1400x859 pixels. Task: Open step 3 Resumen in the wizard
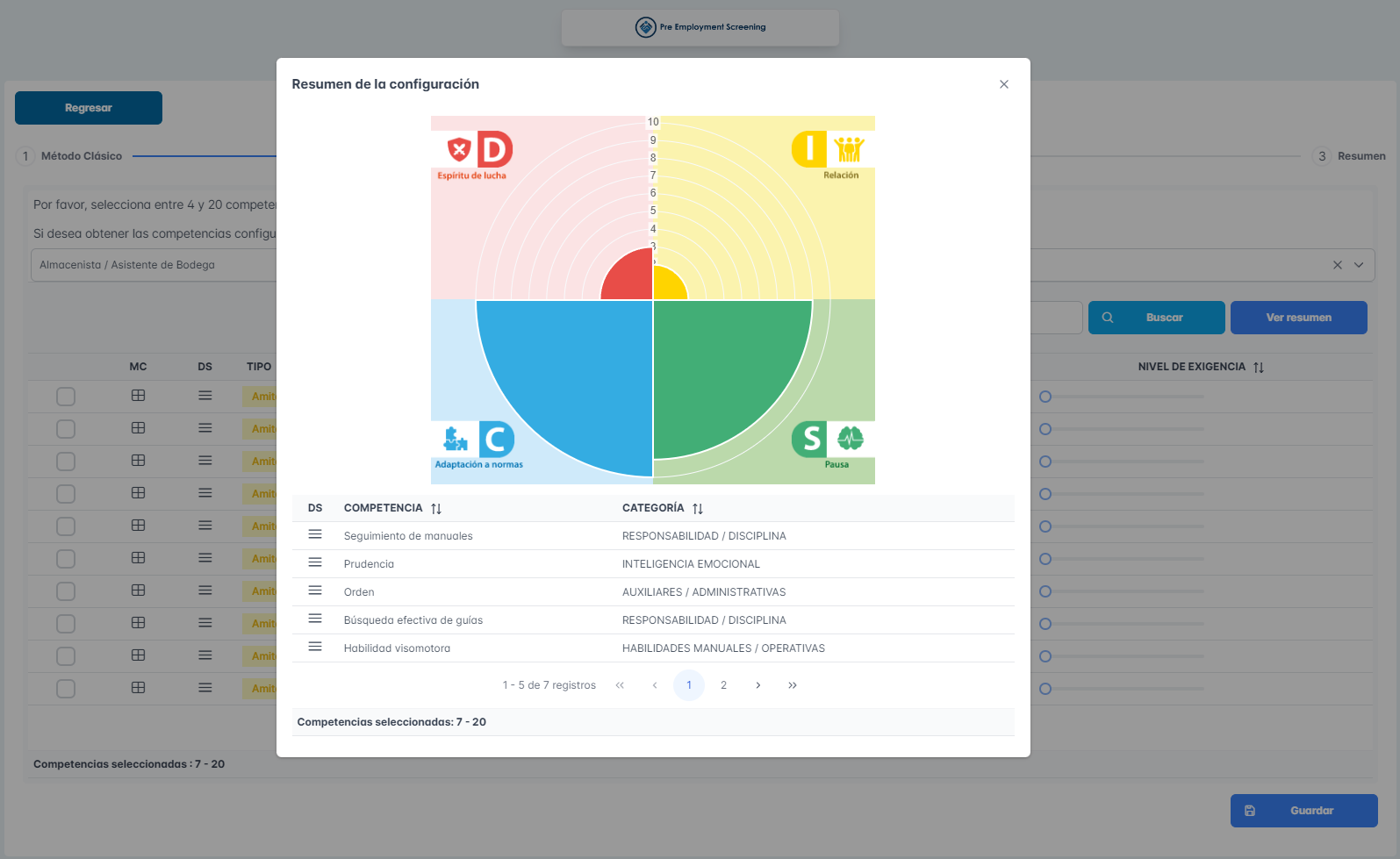[1322, 156]
